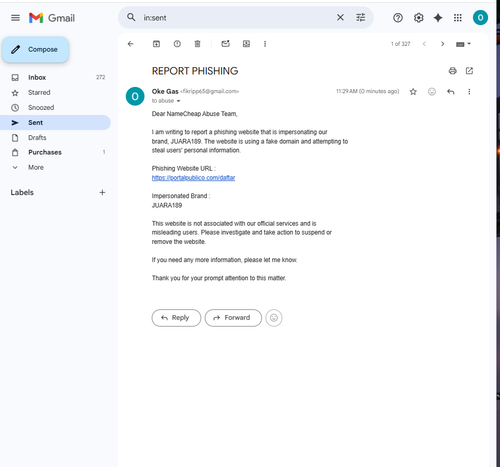The width and height of the screenshot is (500, 467).
Task: Click the 11:29 AM timestamp
Action: point(367,91)
